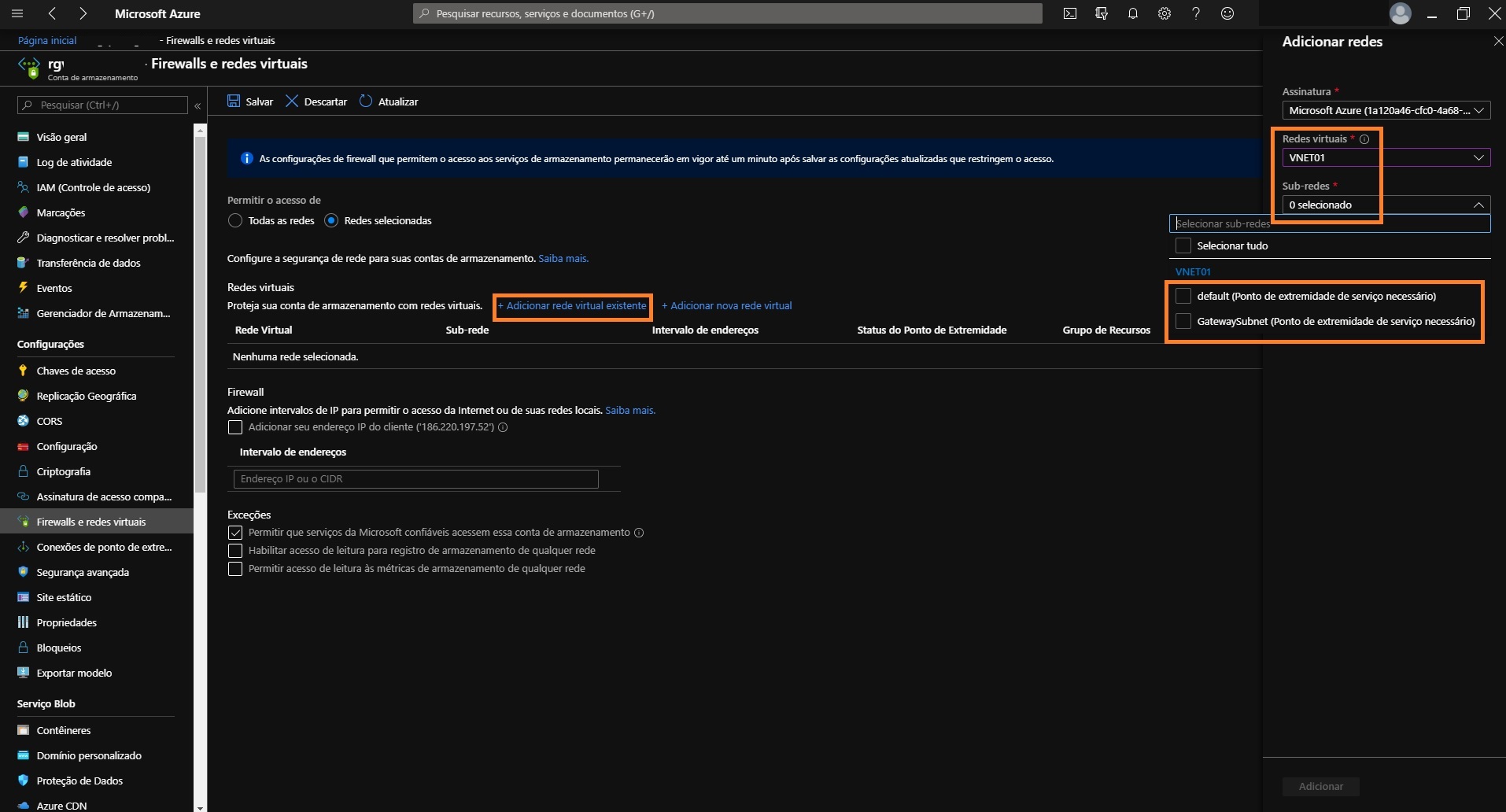
Task: Focus the sidebar Pesquisar field
Action: click(x=103, y=105)
